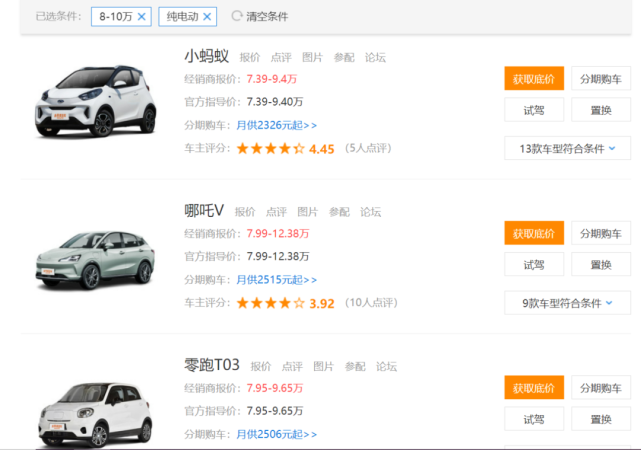Open 报价 tab for 小蚂蚁
Viewport: 641px width, 450px height.
click(x=250, y=58)
